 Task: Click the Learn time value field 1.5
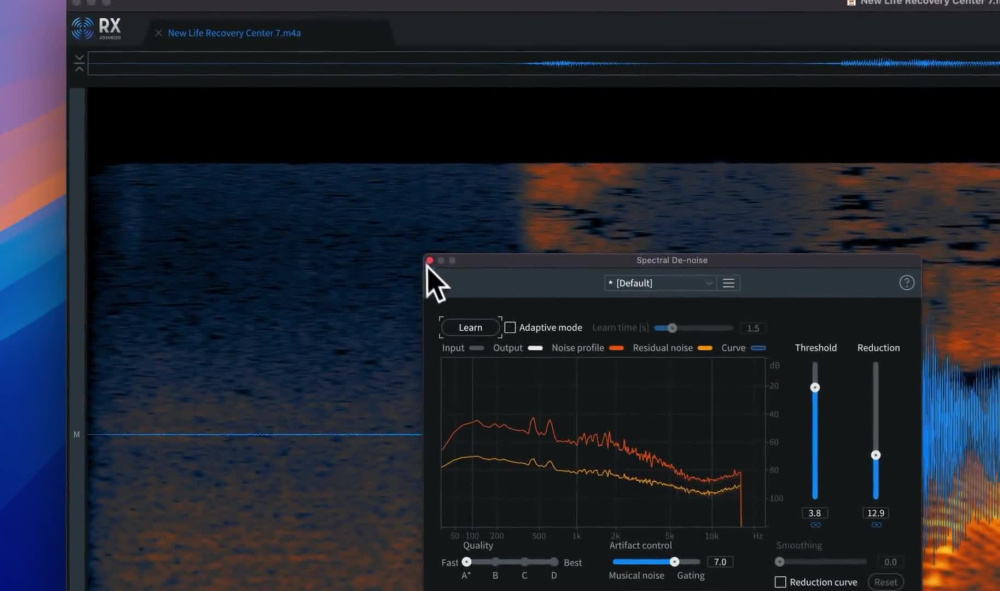tap(753, 328)
